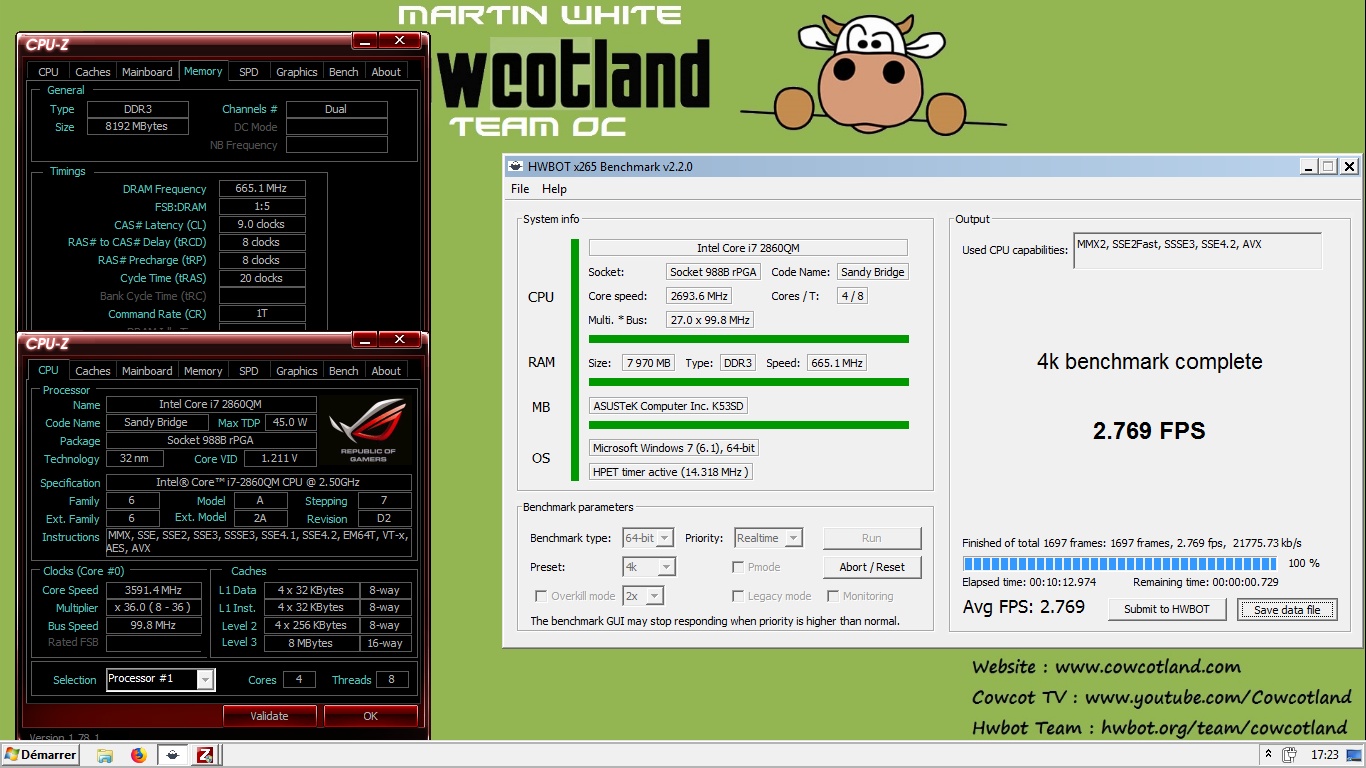Click the HWBOT x265 title bar icon
Image resolution: width=1366 pixels, height=768 pixels.
tap(515, 167)
